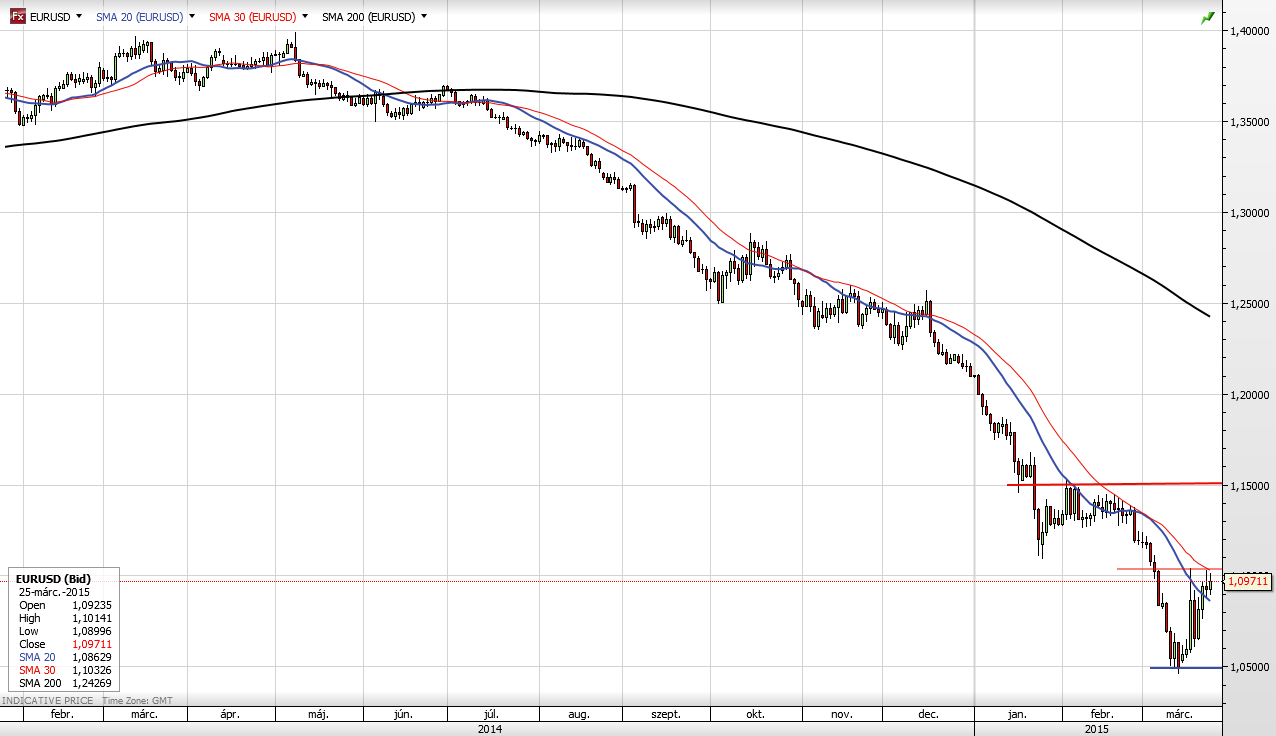
Task: Click the Time Zone: GMT label
Action: coord(136,700)
